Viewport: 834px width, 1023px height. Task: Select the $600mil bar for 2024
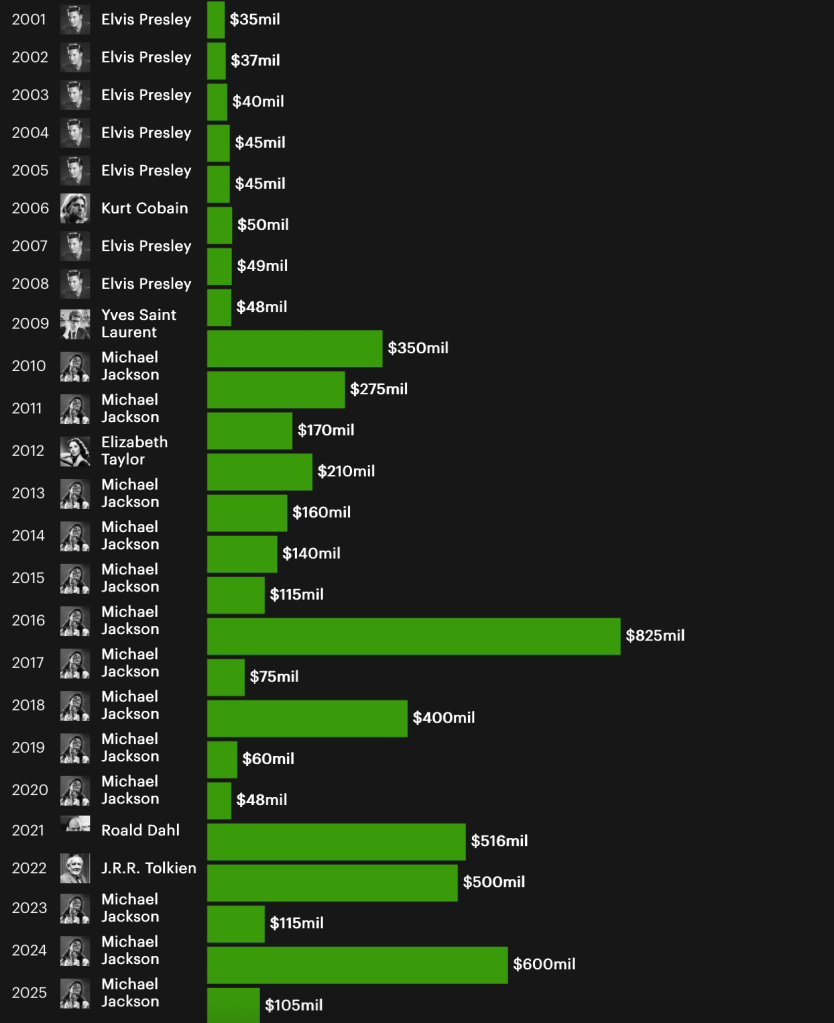357,965
